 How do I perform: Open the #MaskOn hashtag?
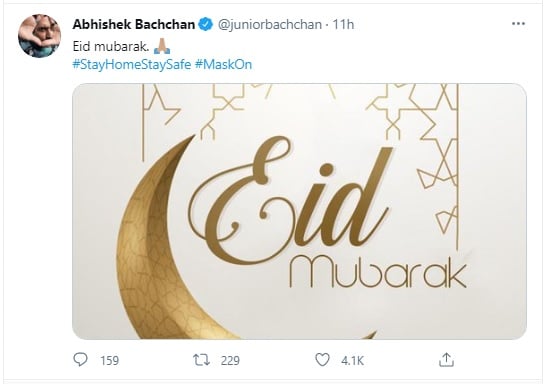tap(223, 65)
